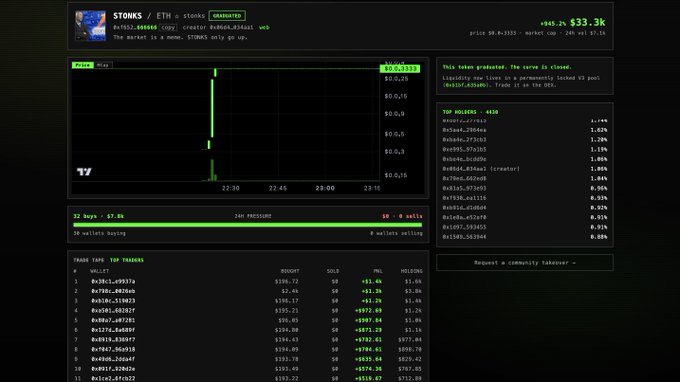Click the HOLDING column header
Screen dimensions: 680x382
(412, 271)
